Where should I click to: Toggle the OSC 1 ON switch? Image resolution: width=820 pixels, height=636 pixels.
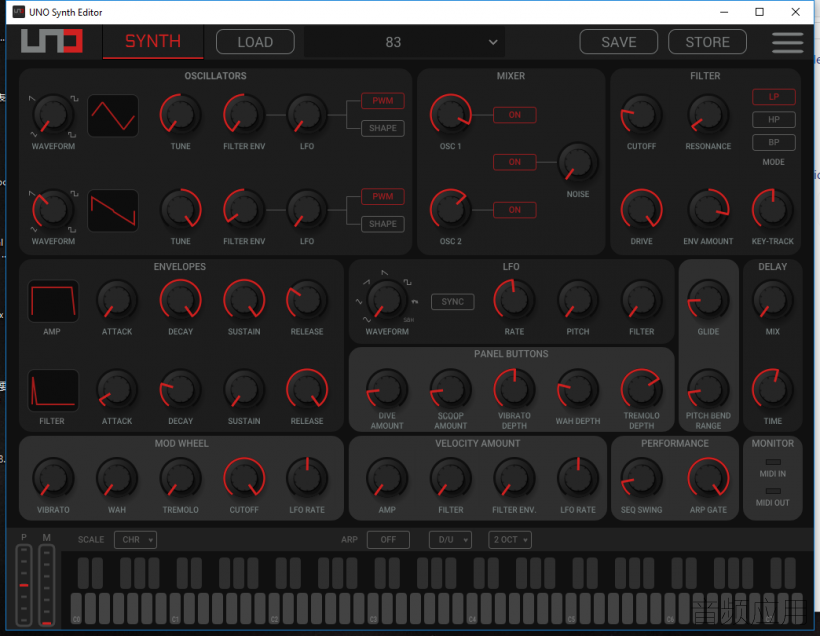[x=515, y=115]
